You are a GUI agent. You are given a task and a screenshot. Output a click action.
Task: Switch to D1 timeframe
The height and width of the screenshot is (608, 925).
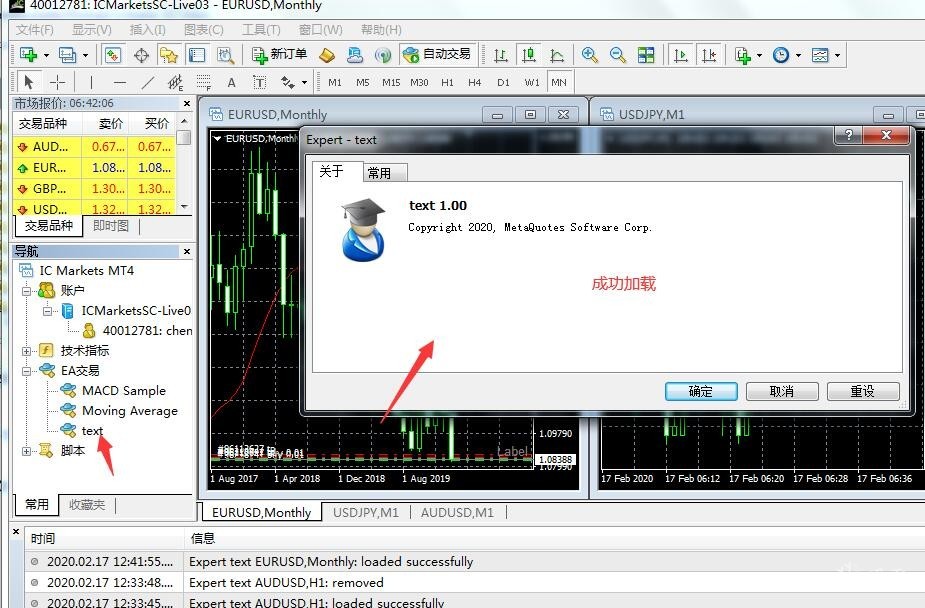[503, 82]
